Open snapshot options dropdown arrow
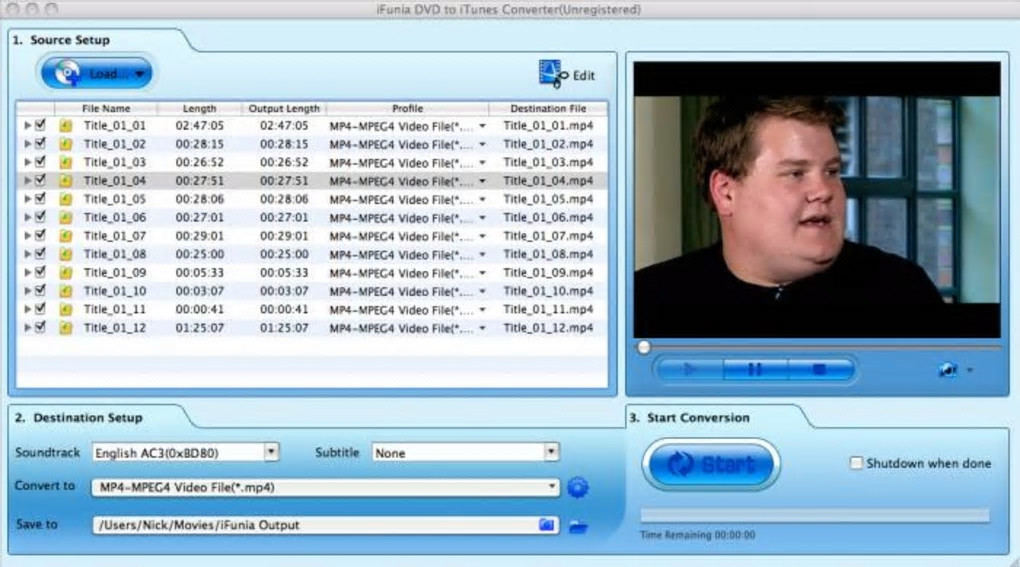Image resolution: width=1020 pixels, height=567 pixels. pyautogui.click(x=970, y=370)
